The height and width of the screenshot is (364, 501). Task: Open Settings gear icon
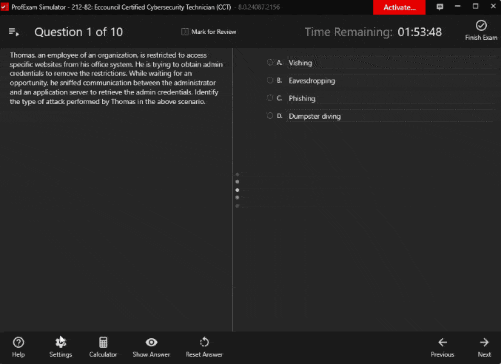click(61, 342)
